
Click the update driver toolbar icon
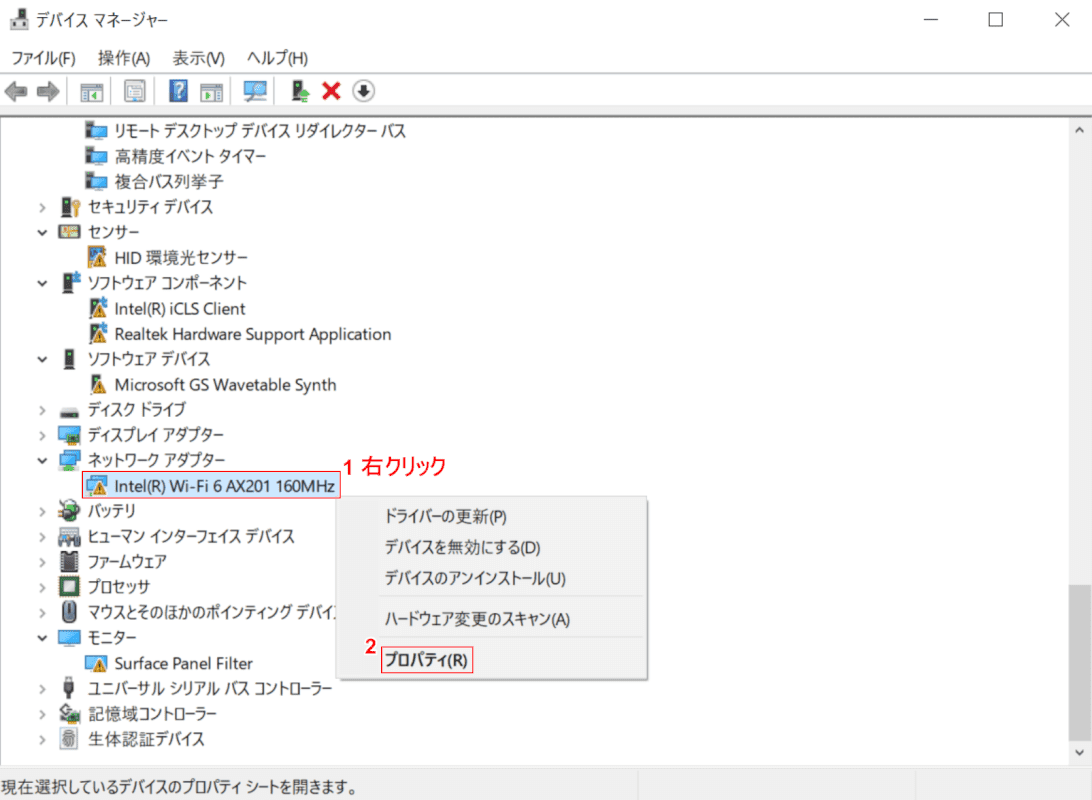point(300,91)
